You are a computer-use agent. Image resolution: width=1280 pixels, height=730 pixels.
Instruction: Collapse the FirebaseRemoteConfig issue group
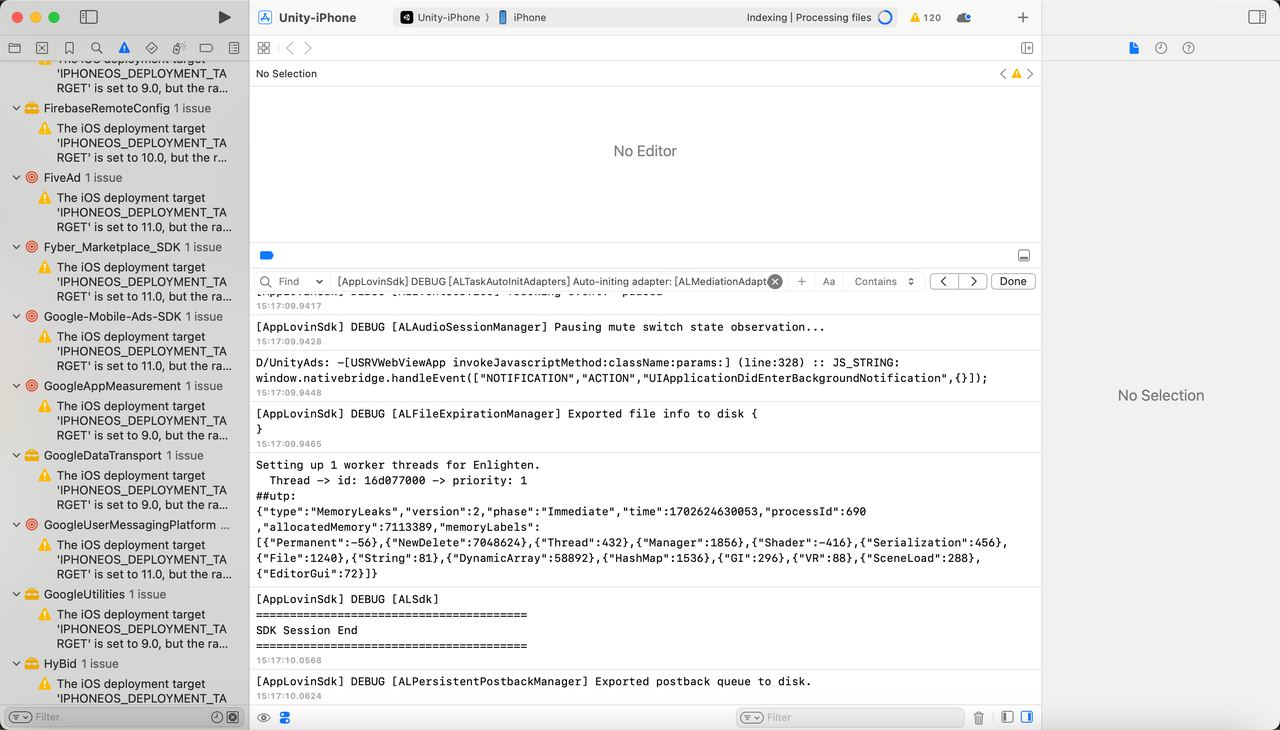click(16, 108)
